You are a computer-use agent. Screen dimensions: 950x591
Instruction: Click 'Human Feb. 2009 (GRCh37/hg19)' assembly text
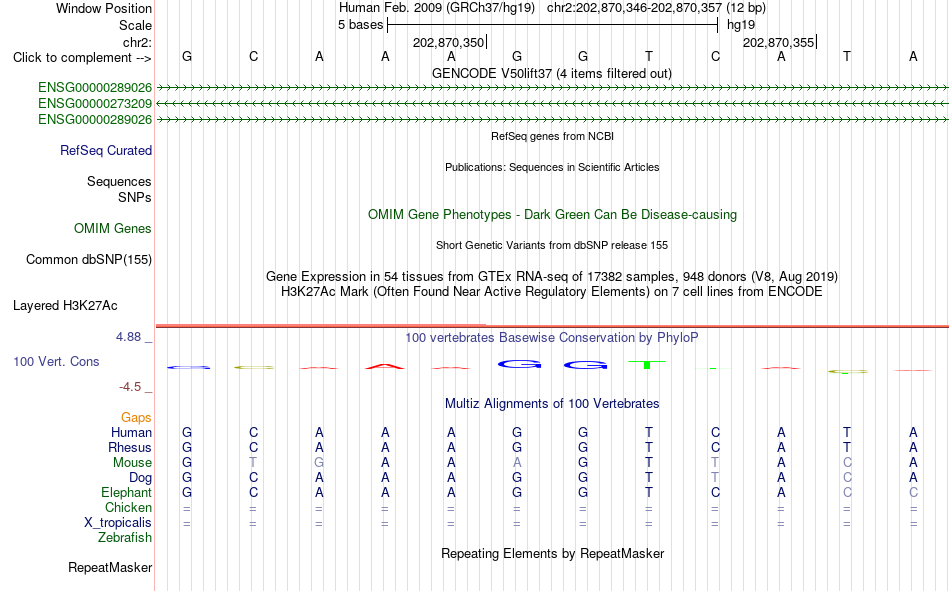coord(437,8)
